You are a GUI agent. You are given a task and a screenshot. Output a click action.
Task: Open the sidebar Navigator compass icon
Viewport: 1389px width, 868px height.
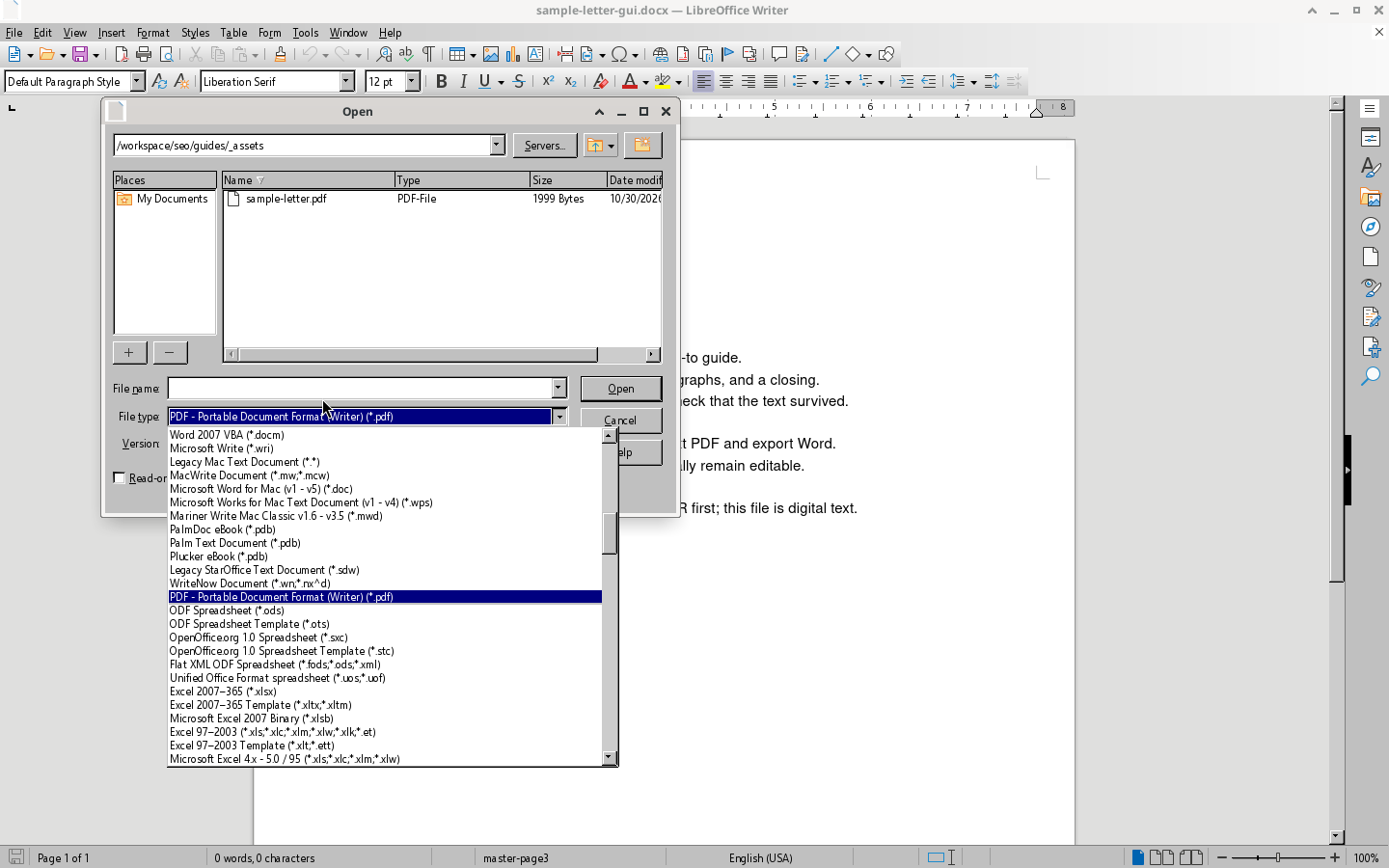pyautogui.click(x=1371, y=227)
